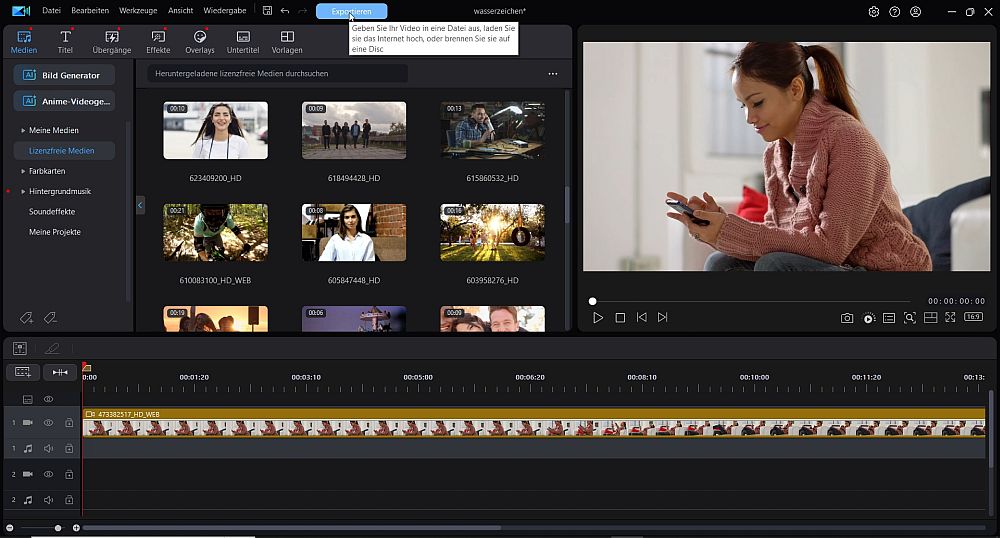Select the 610083100_HD_WEB video thumbnail
The image size is (1000, 538).
pos(216,232)
